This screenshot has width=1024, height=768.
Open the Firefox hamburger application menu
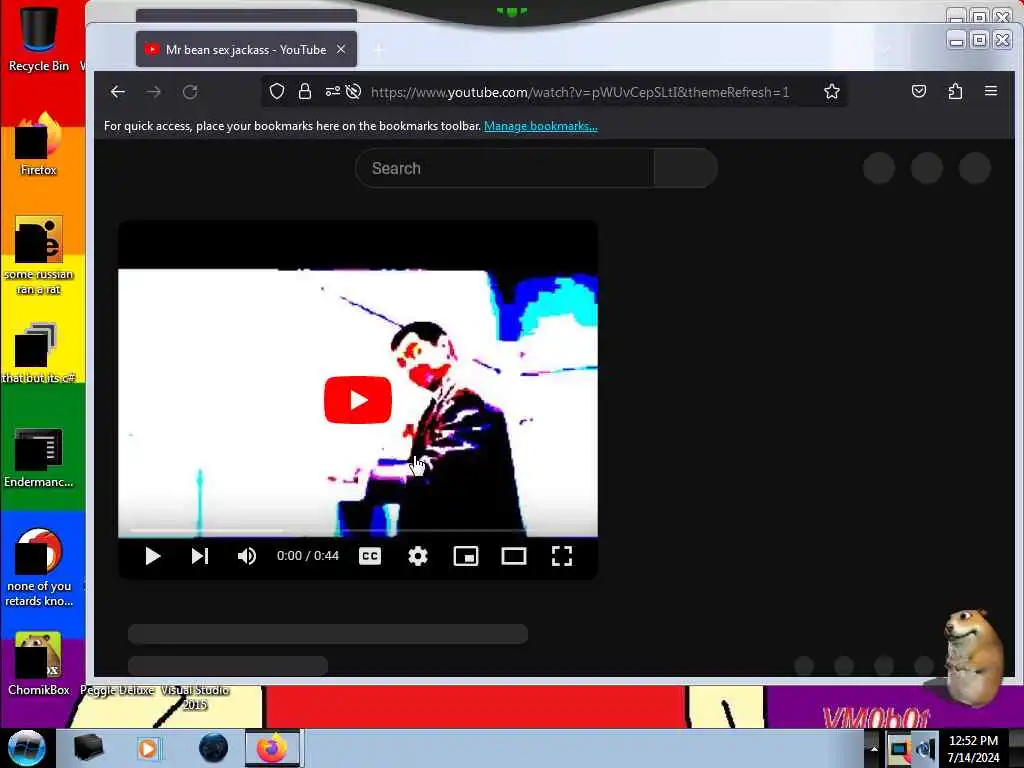(991, 91)
